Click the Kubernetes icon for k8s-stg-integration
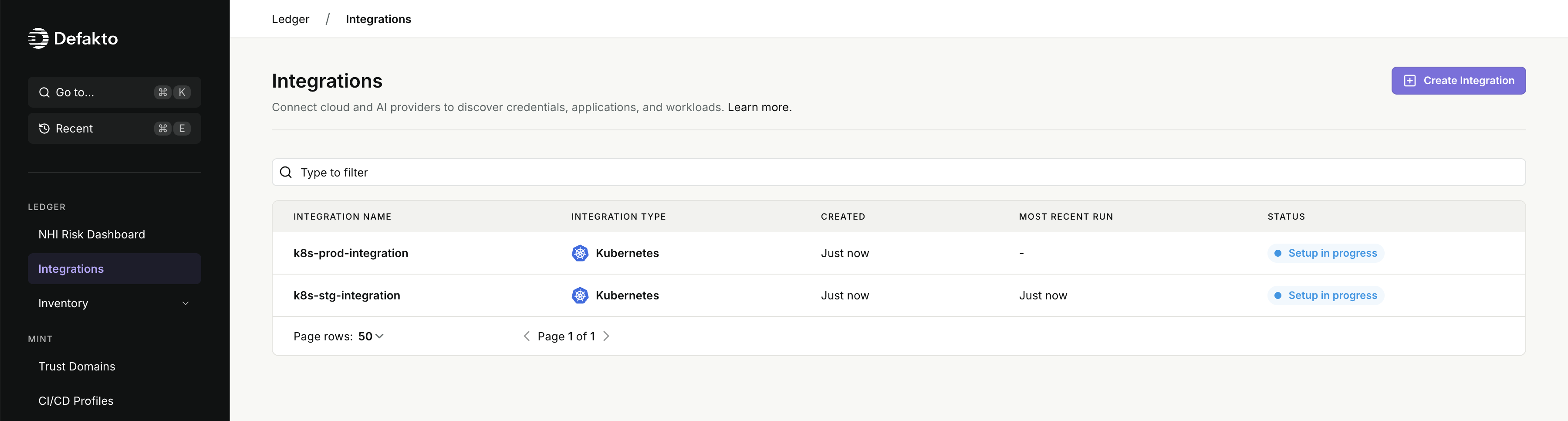The image size is (1568, 421). pos(580,295)
